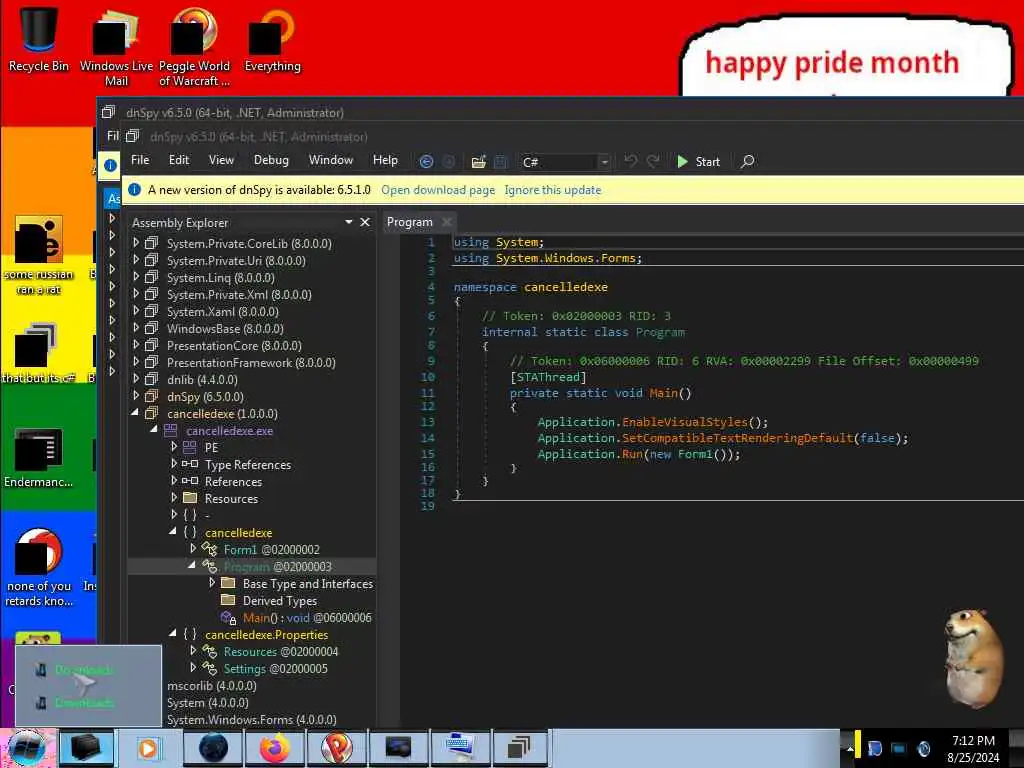Click the Open file folder icon
This screenshot has height=768, width=1024.
point(479,161)
